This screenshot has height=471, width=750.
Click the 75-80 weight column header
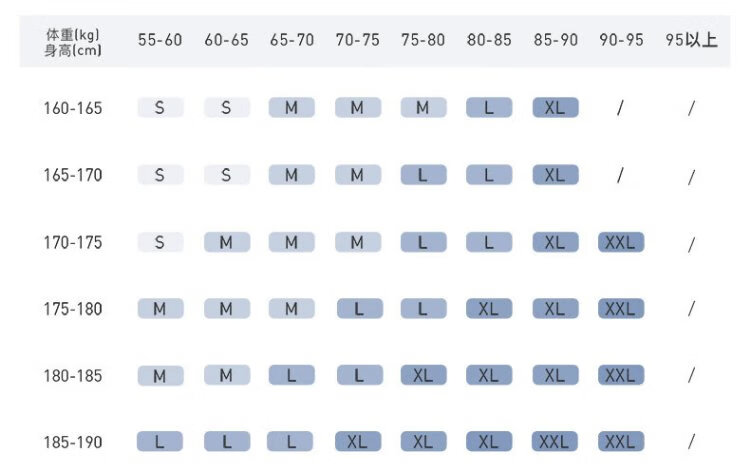click(x=423, y=41)
